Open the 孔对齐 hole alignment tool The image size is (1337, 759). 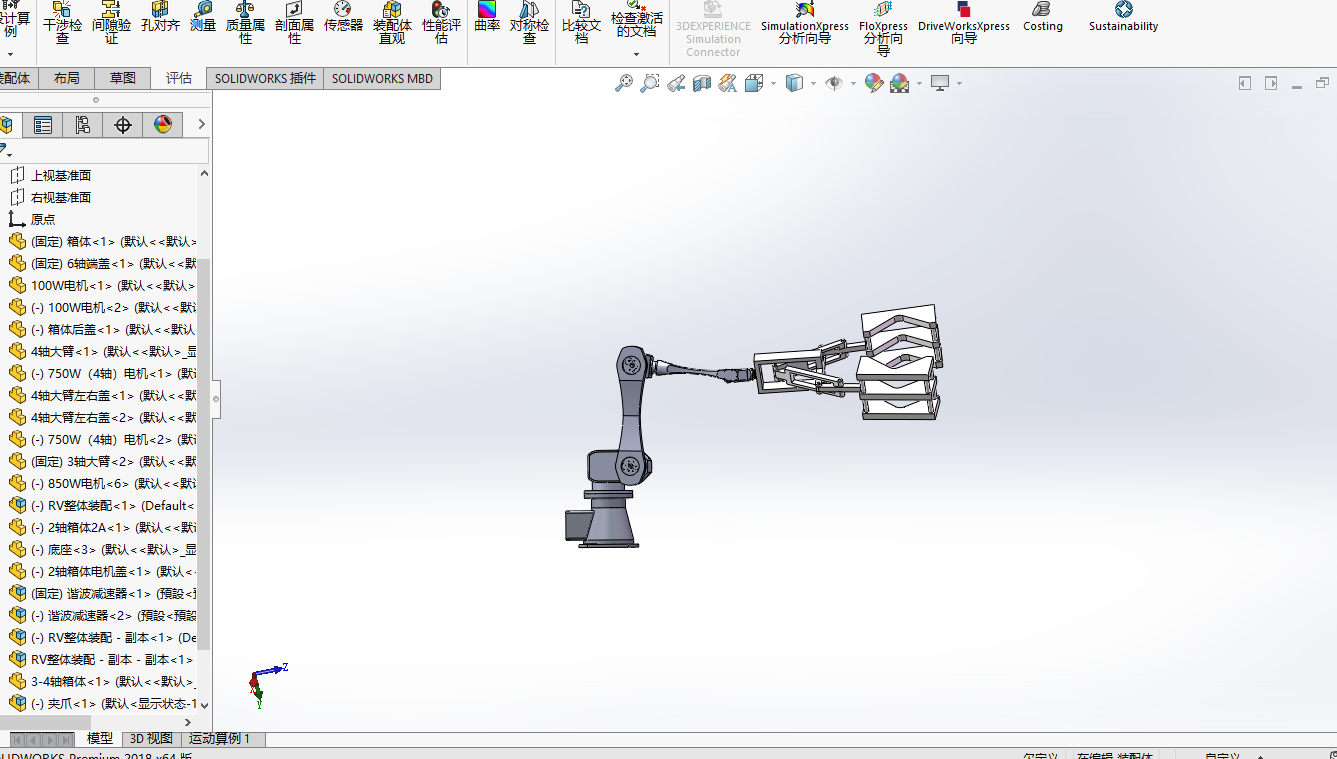point(160,18)
